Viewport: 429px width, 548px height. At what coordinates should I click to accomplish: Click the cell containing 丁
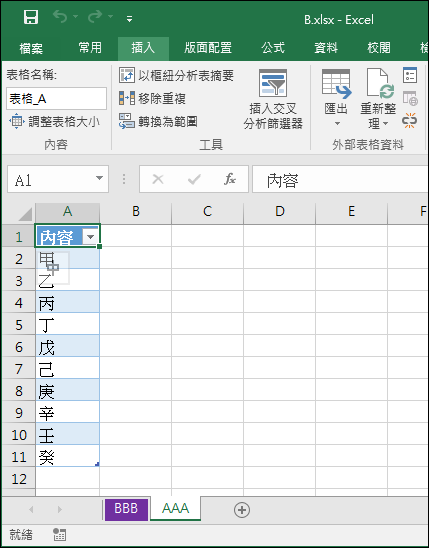[67, 325]
